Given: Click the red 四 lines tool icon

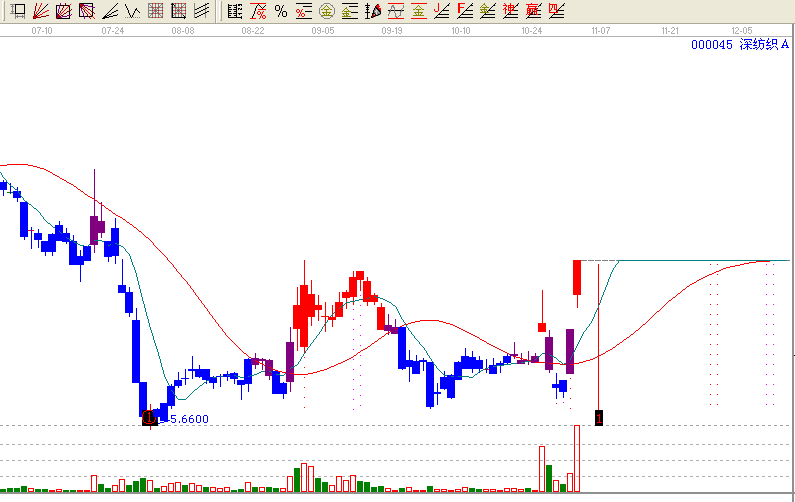Looking at the screenshot, I should coord(556,11).
